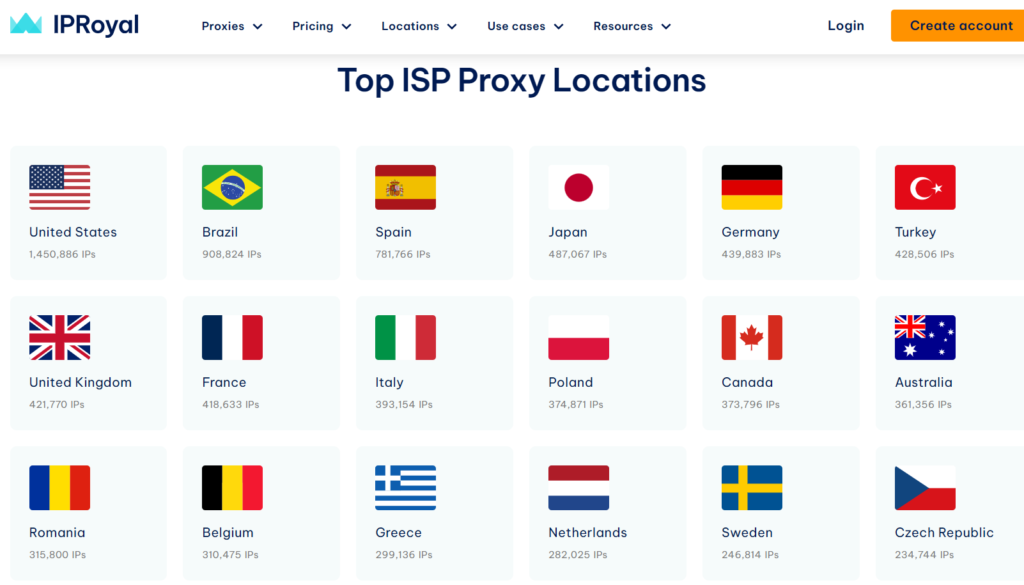Select the Canada flag icon
The image size is (1024, 585).
click(752, 338)
